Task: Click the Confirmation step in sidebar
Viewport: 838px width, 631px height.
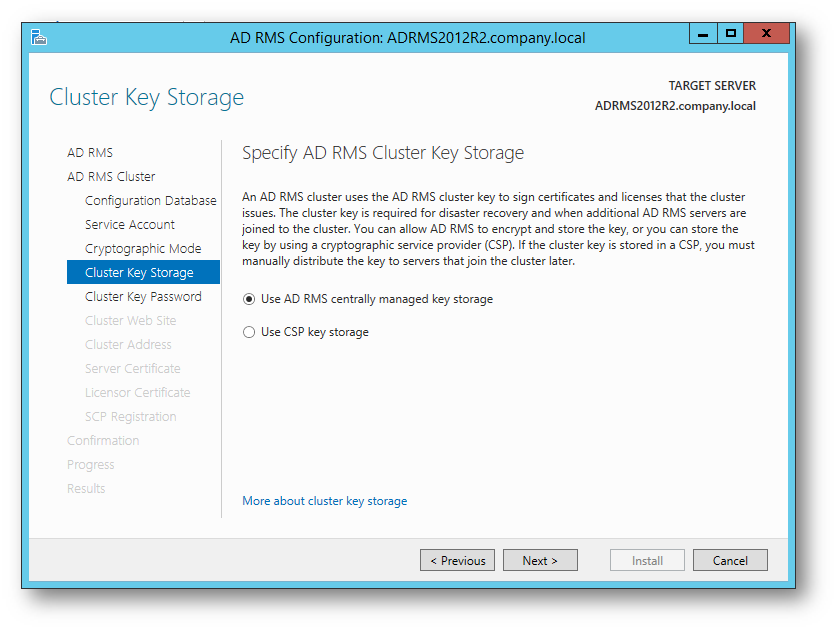Action: [103, 441]
